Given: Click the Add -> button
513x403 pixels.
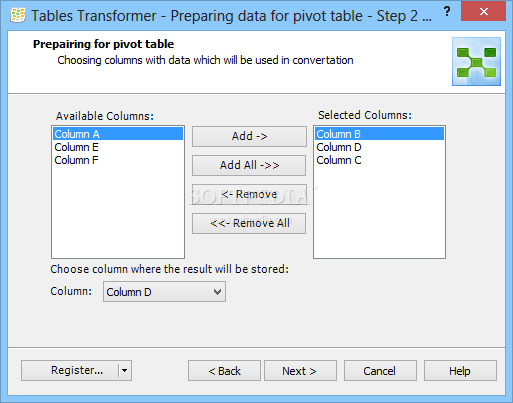Looking at the screenshot, I should pos(249,136).
